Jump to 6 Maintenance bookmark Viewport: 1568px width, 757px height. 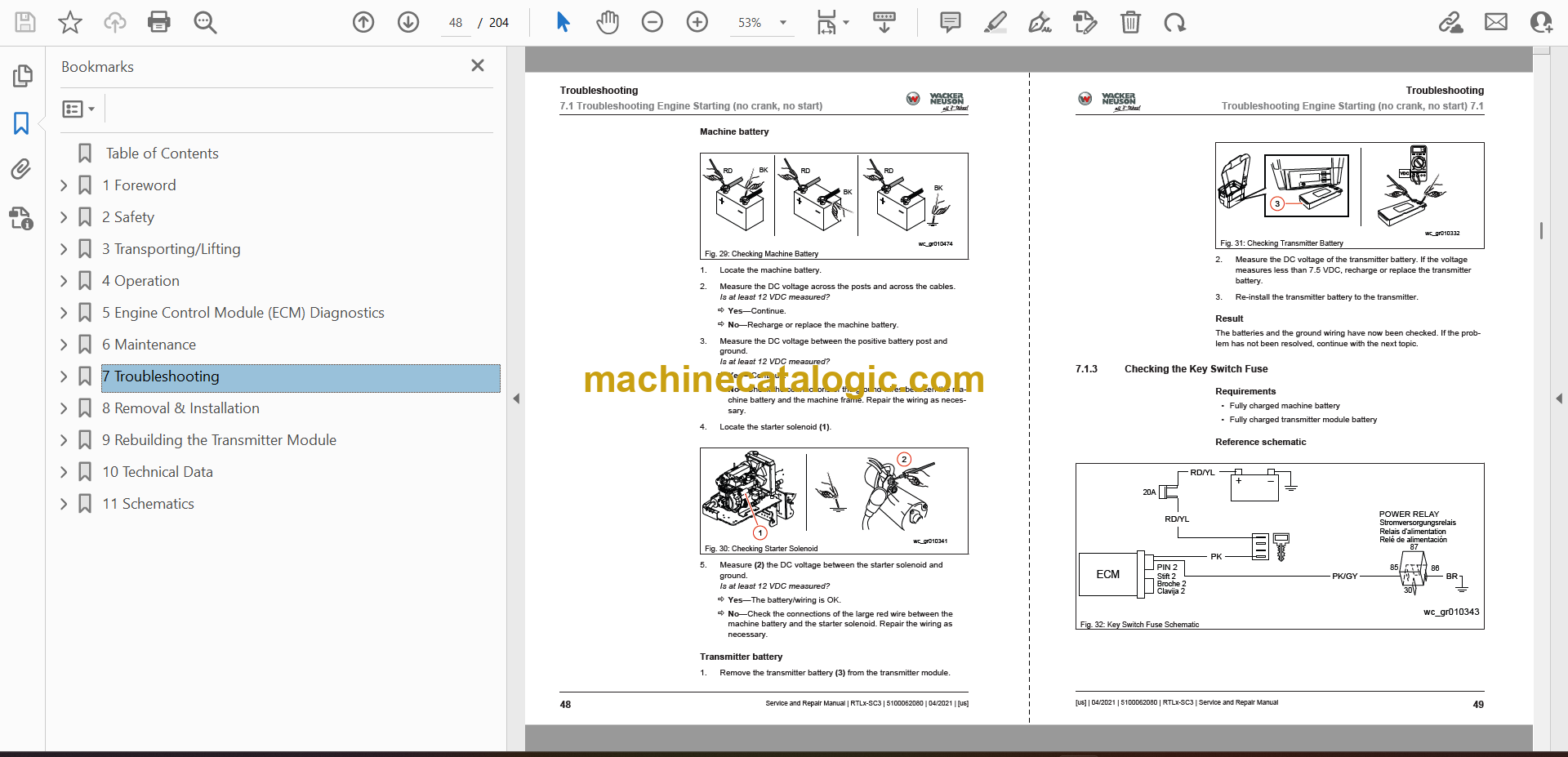tap(149, 345)
